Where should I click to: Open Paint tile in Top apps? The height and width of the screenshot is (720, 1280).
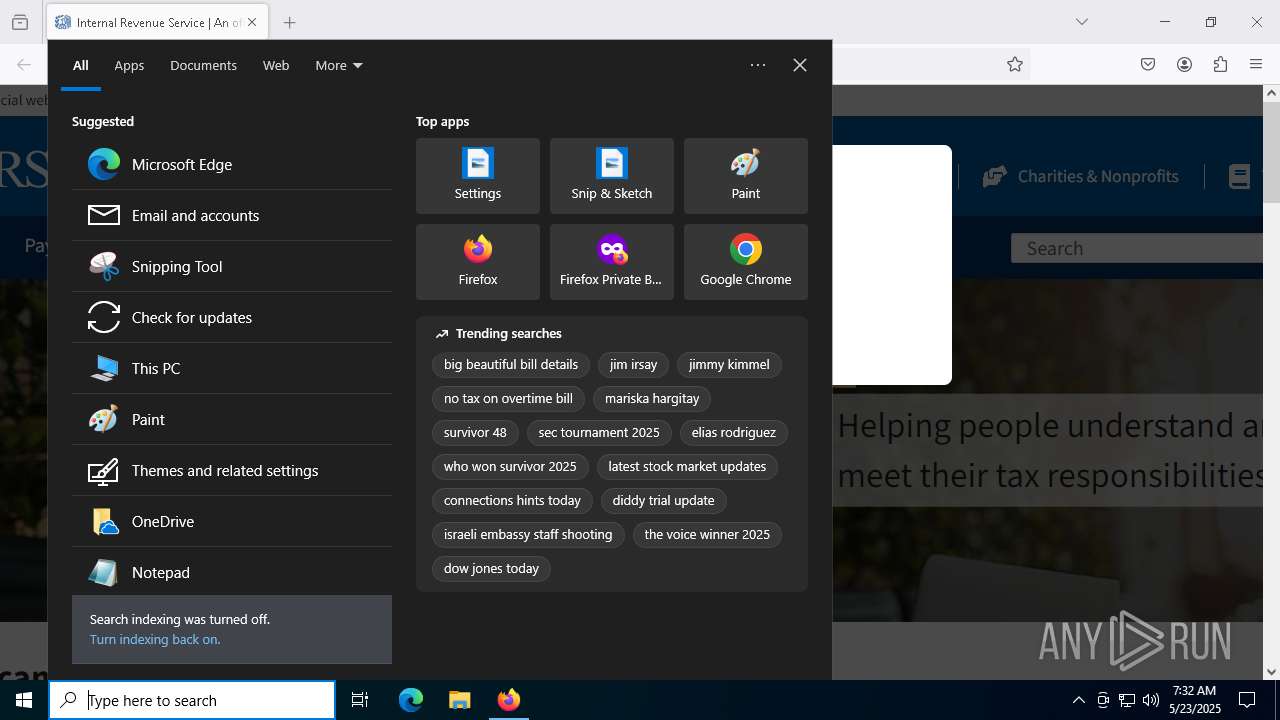(746, 176)
